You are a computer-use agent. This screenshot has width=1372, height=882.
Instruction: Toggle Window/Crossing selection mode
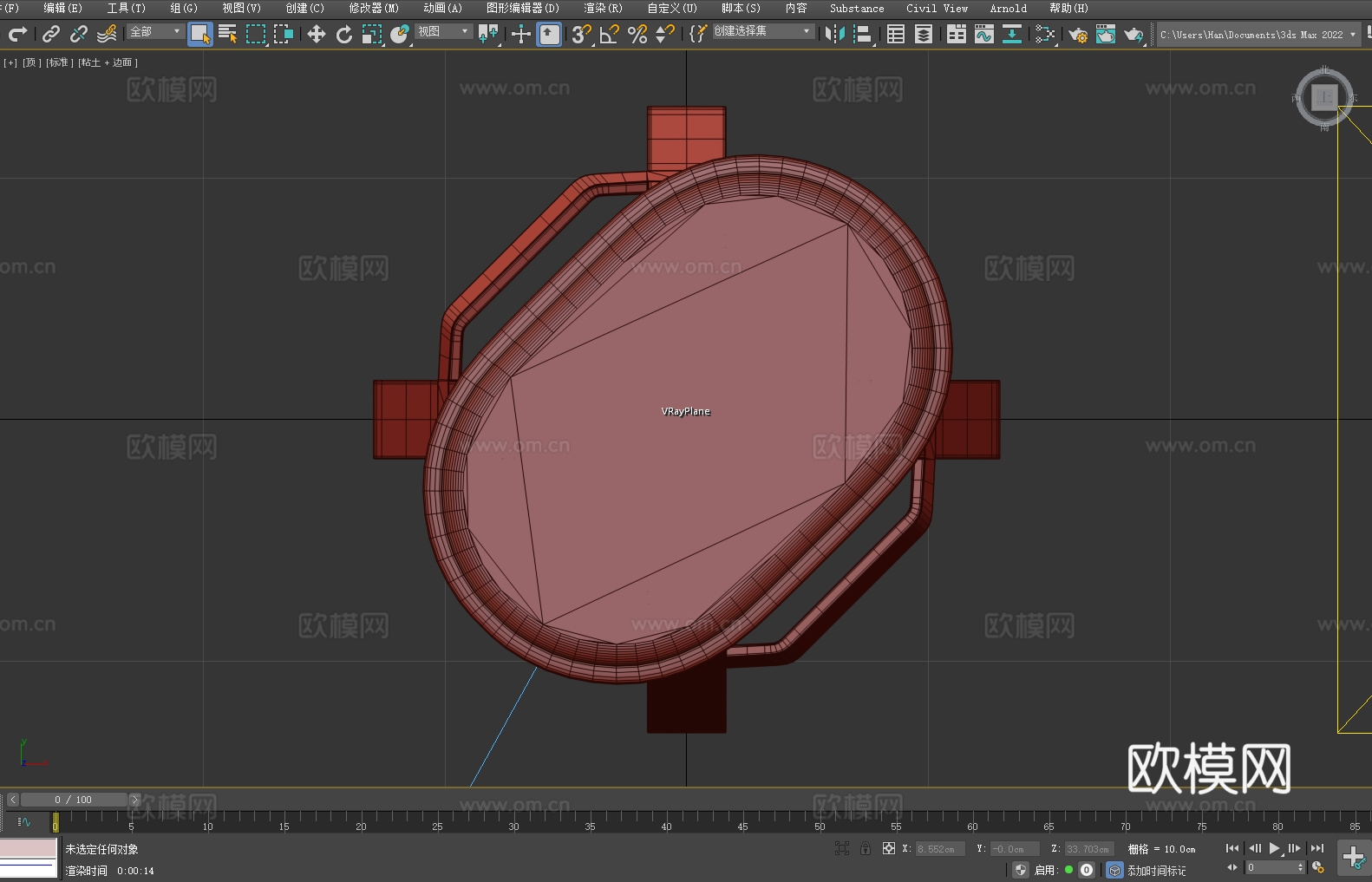point(284,34)
